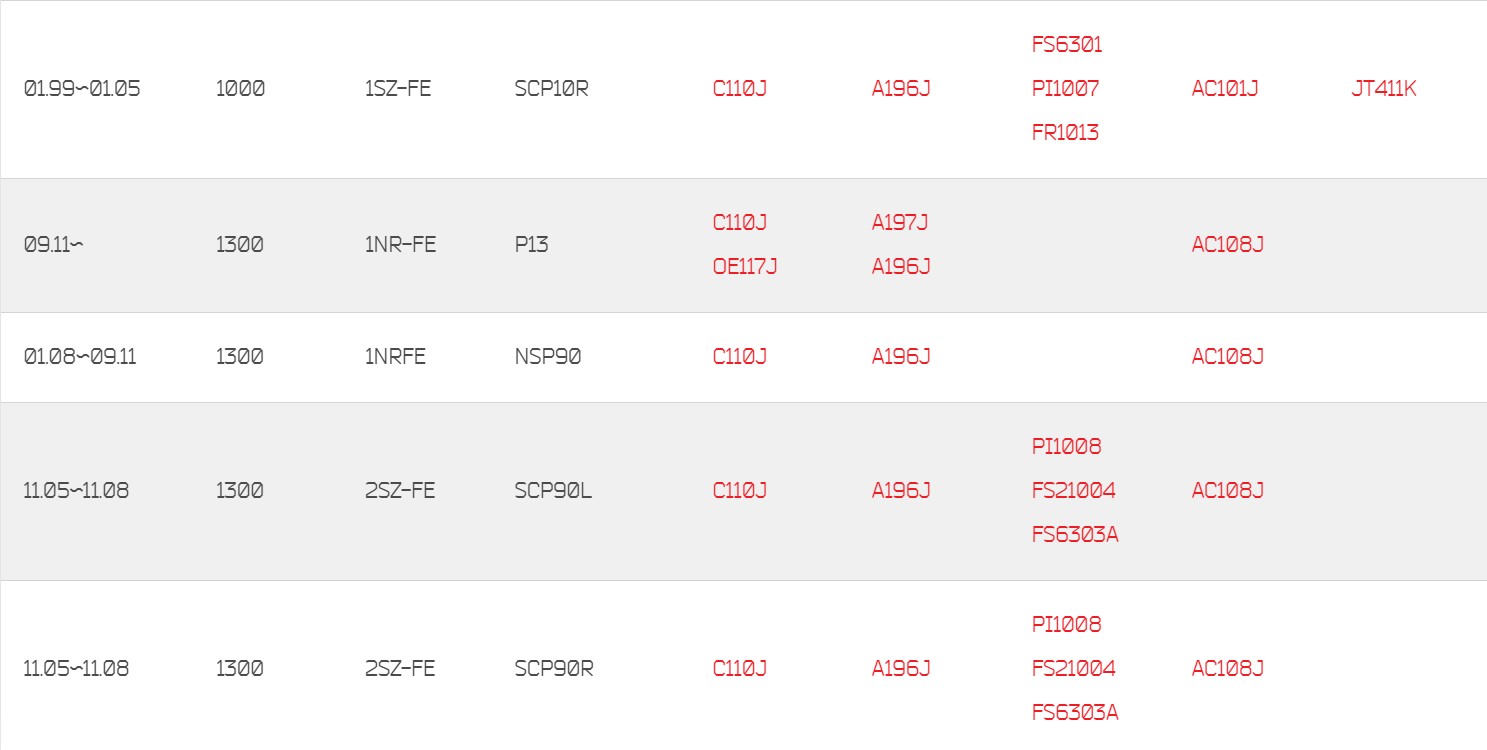Click A196J in the SCP10R row
Viewport: 1487px width, 750px height.
click(x=901, y=88)
